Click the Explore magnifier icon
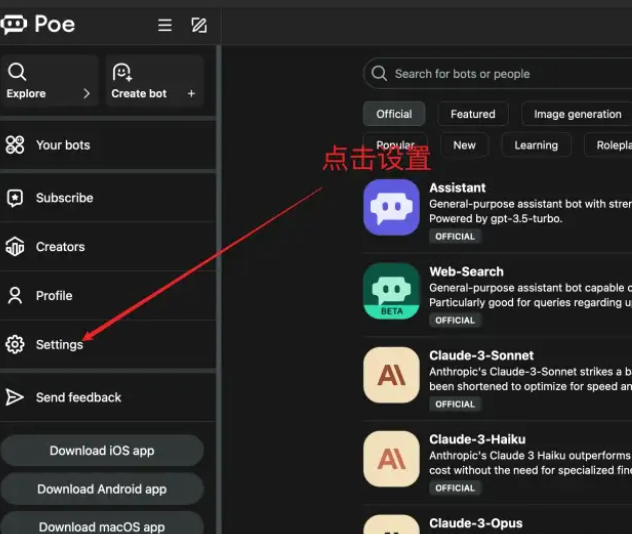632x534 pixels. click(x=17, y=72)
